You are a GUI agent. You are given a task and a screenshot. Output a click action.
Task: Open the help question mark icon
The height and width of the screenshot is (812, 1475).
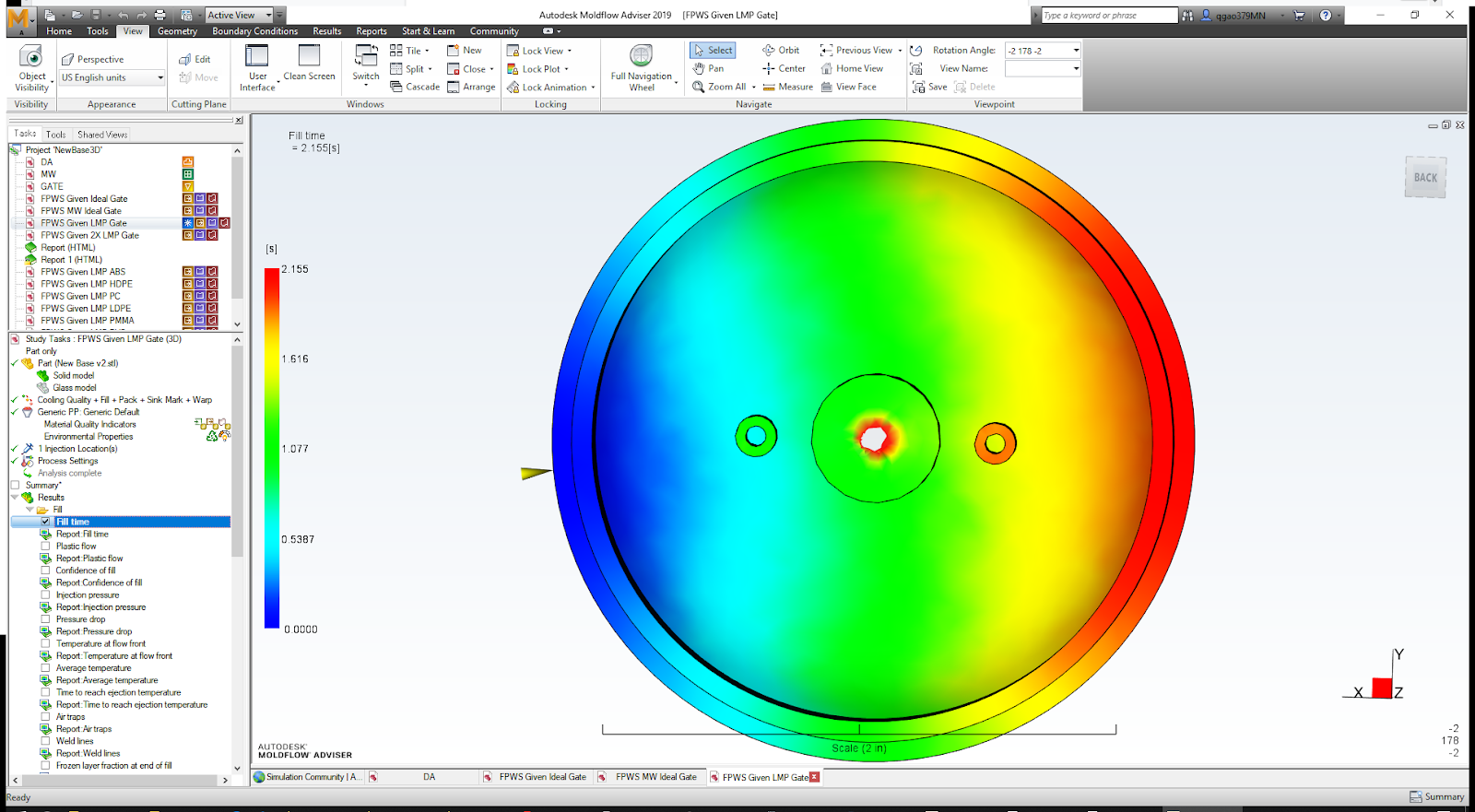click(x=1325, y=16)
